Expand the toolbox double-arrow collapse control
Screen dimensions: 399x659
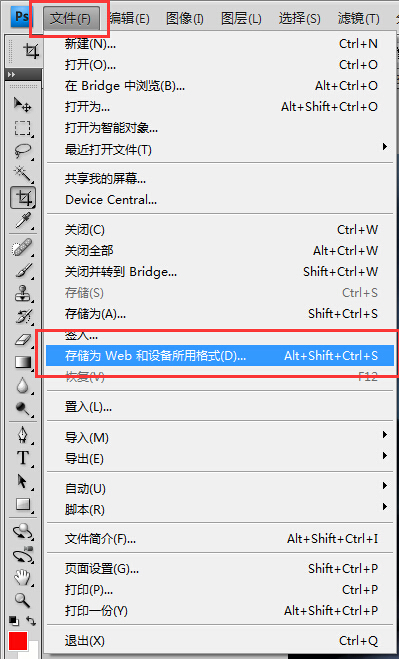click(11, 74)
